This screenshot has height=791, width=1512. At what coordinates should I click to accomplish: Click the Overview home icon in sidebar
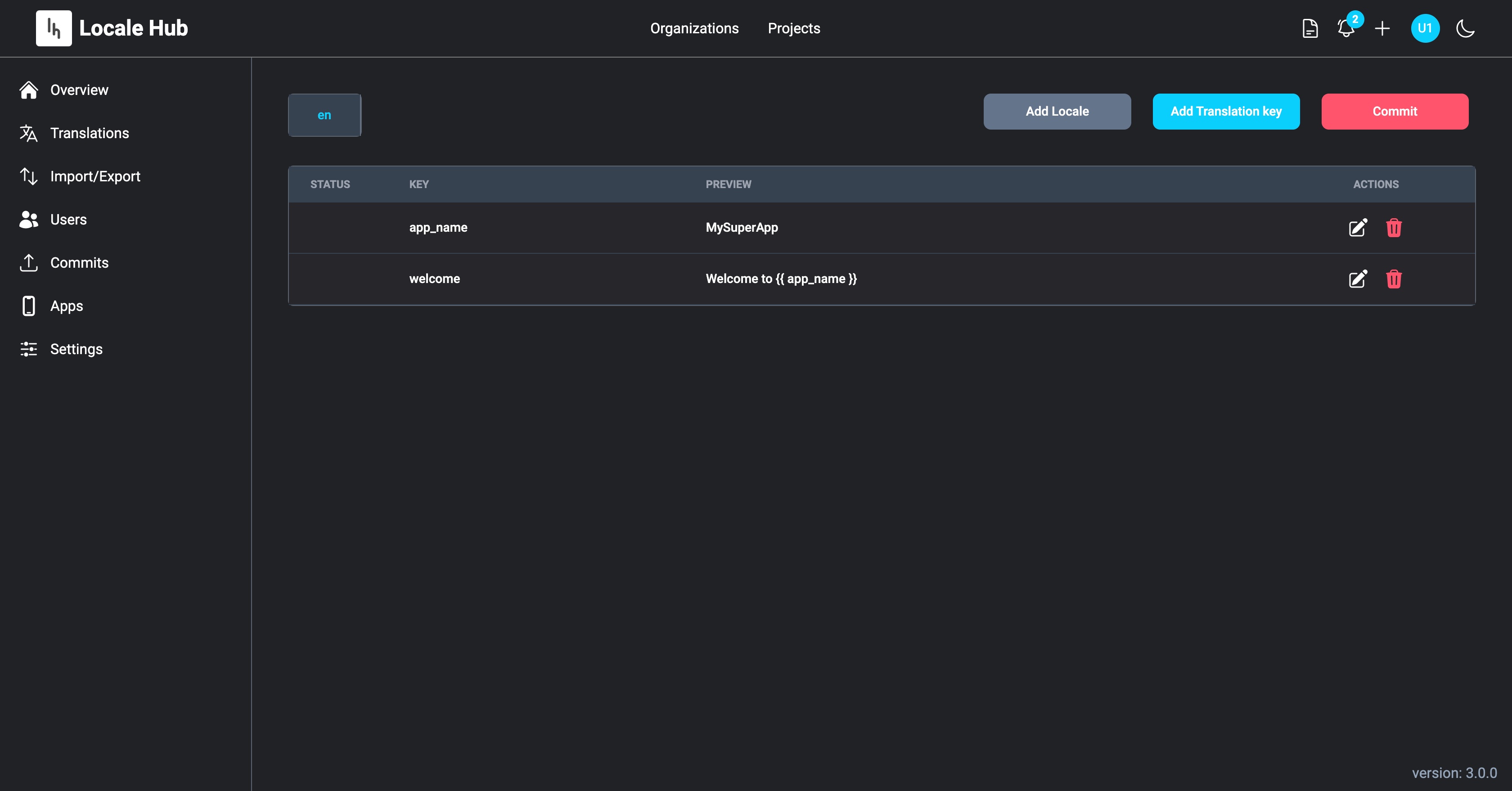28,90
